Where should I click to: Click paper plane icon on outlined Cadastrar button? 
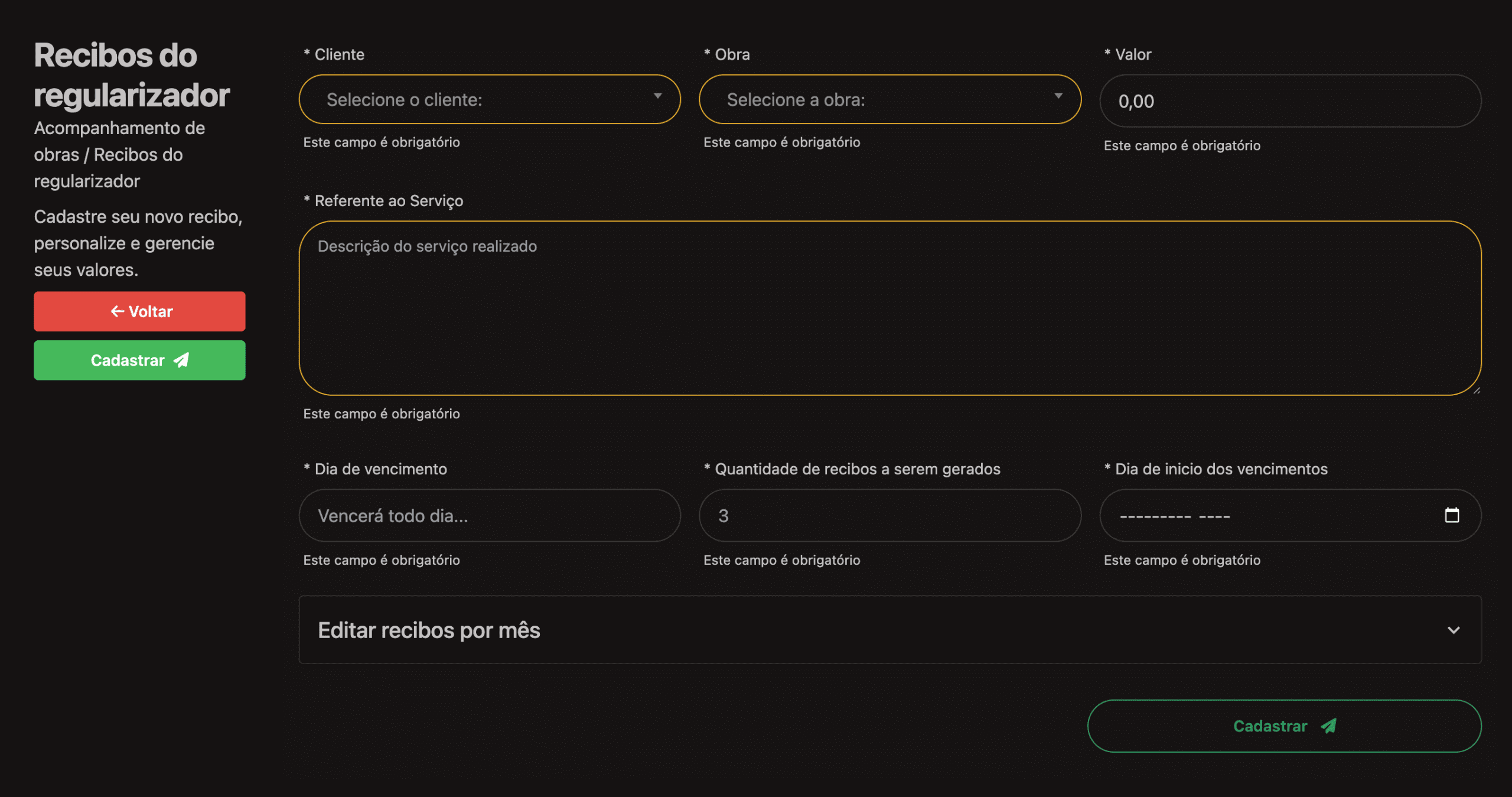[x=1329, y=726]
